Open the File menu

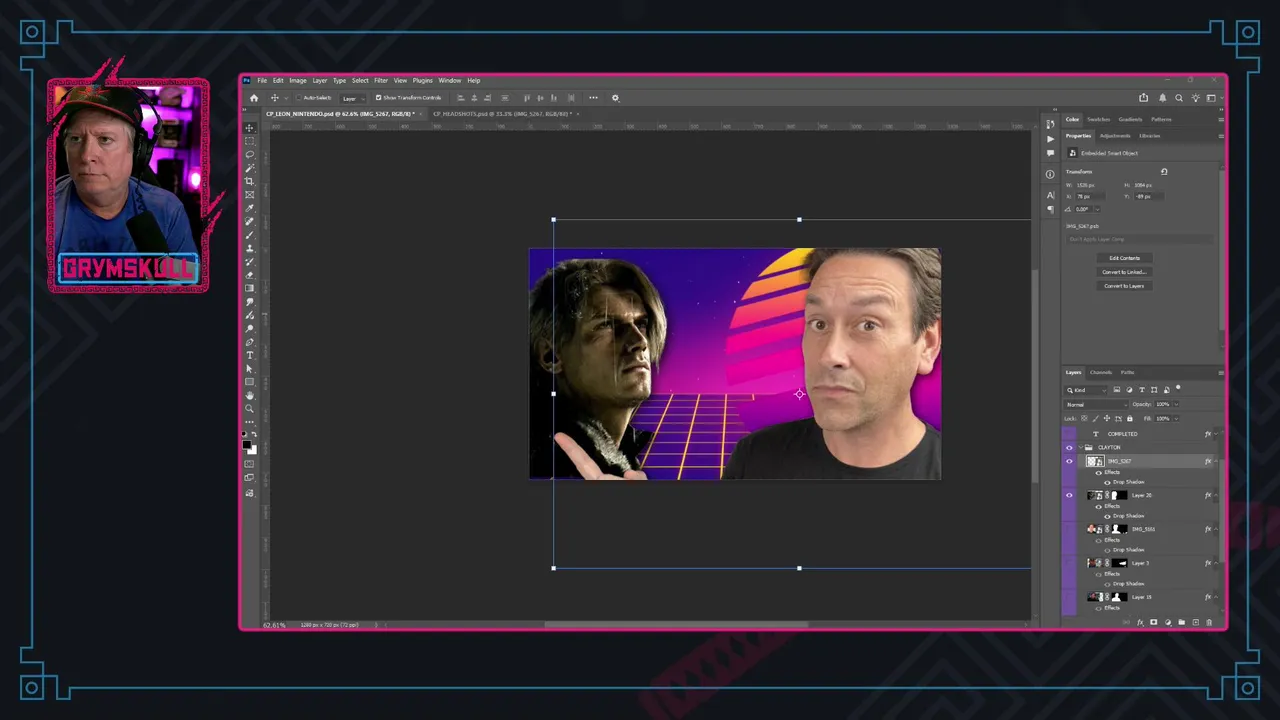coord(262,81)
